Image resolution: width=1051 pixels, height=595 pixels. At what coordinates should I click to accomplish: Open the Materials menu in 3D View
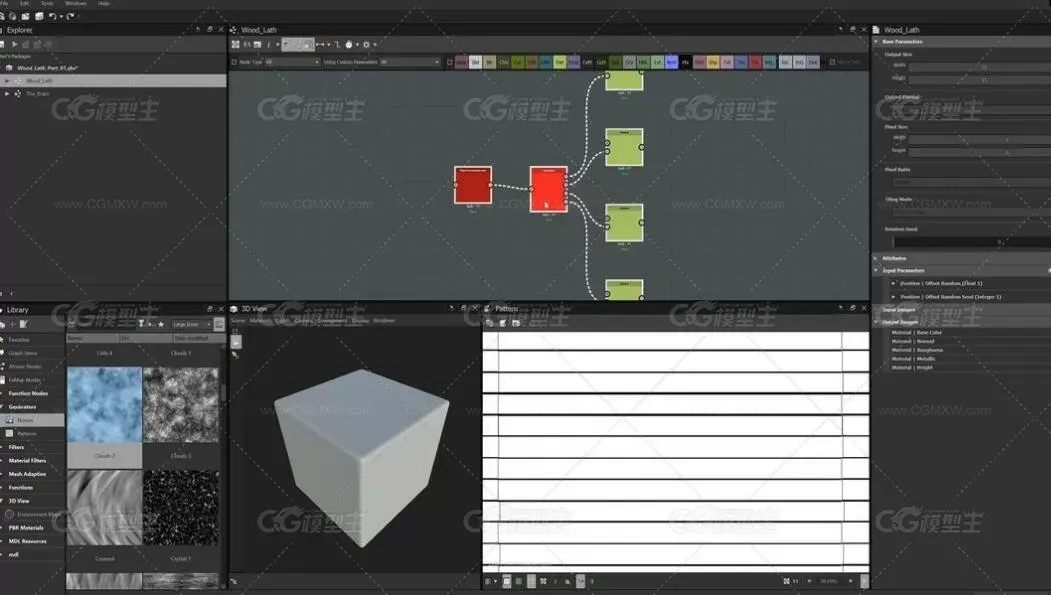[260, 320]
